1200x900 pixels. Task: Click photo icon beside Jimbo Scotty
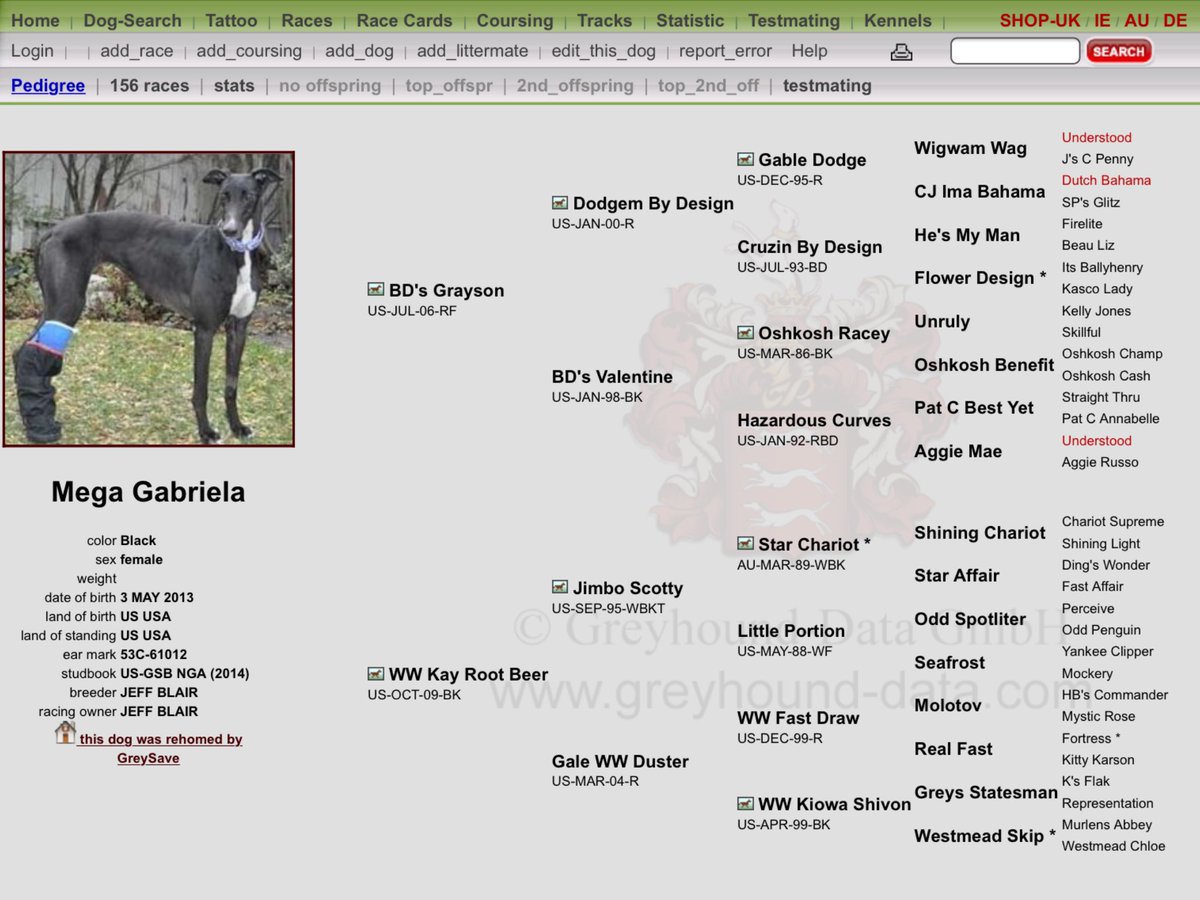560,588
